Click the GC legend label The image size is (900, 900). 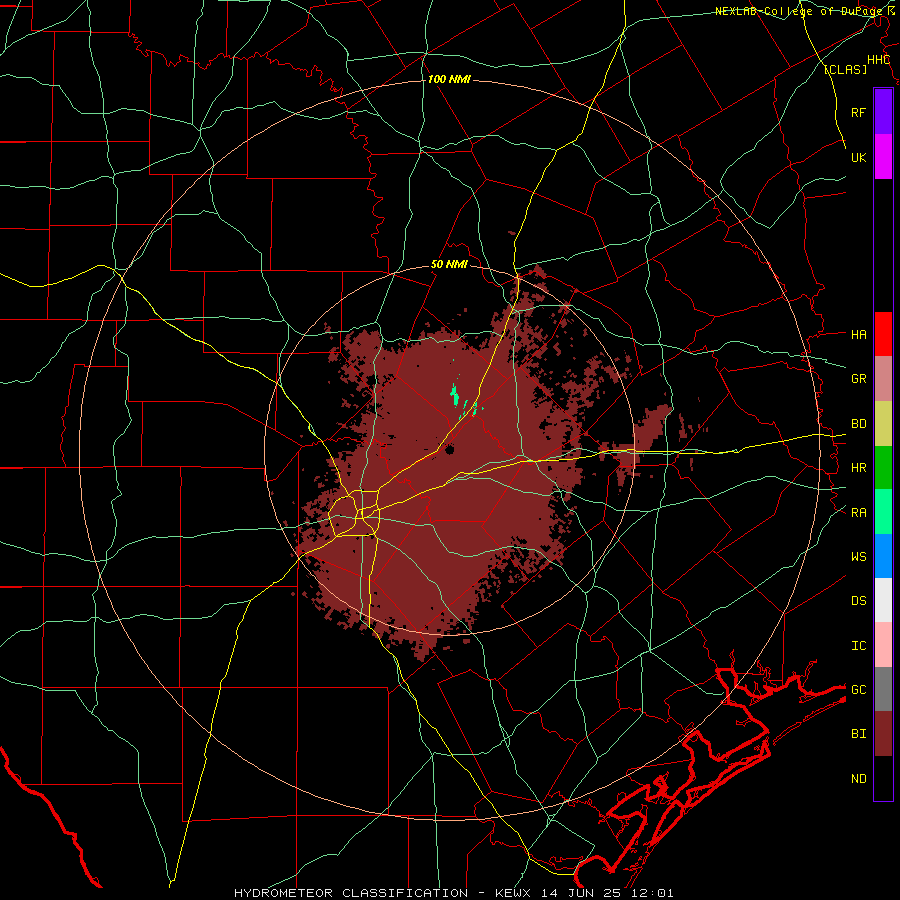858,689
